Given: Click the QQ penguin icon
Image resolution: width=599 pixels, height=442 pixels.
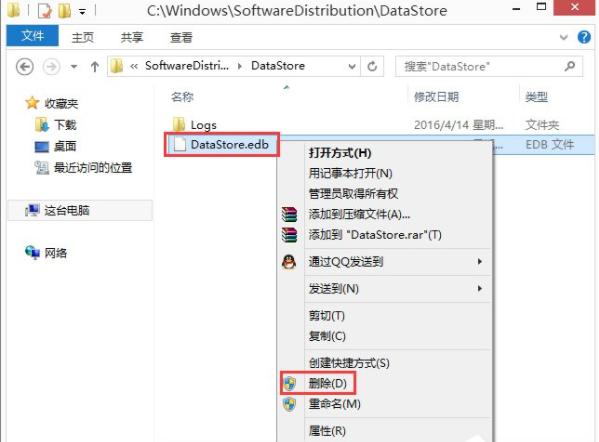Looking at the screenshot, I should point(289,262).
